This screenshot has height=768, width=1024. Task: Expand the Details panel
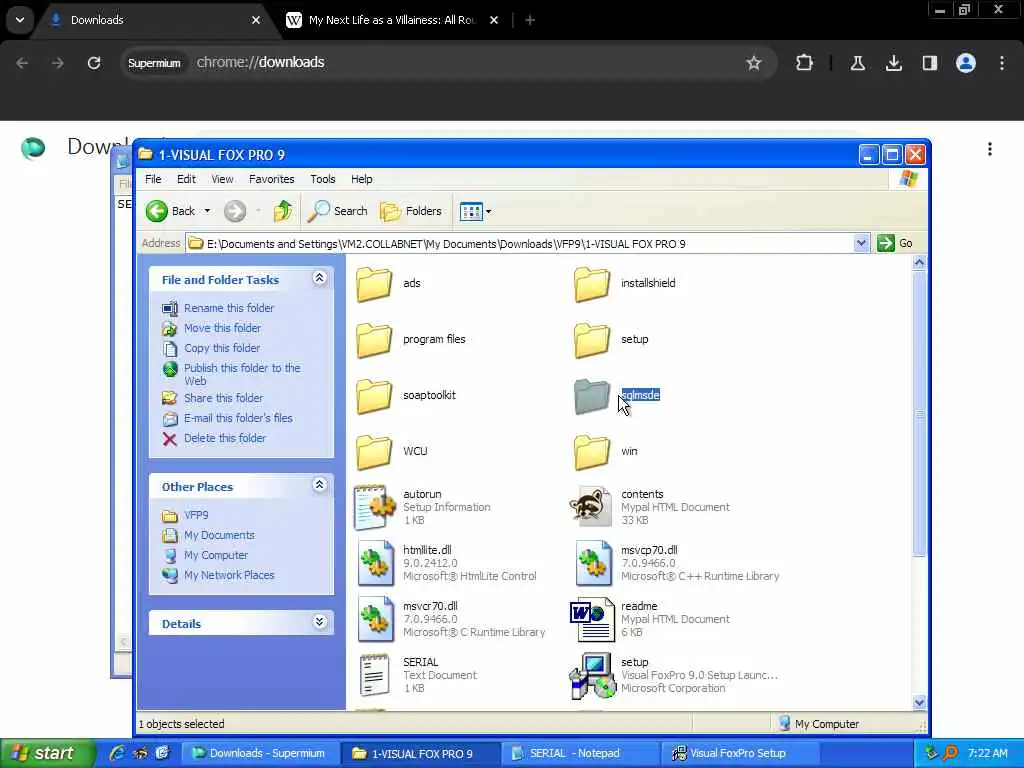[319, 622]
